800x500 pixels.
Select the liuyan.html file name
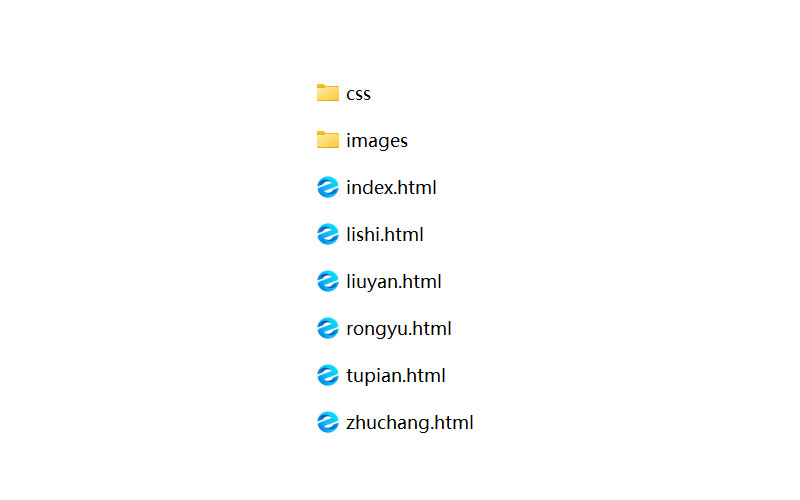[x=393, y=282]
